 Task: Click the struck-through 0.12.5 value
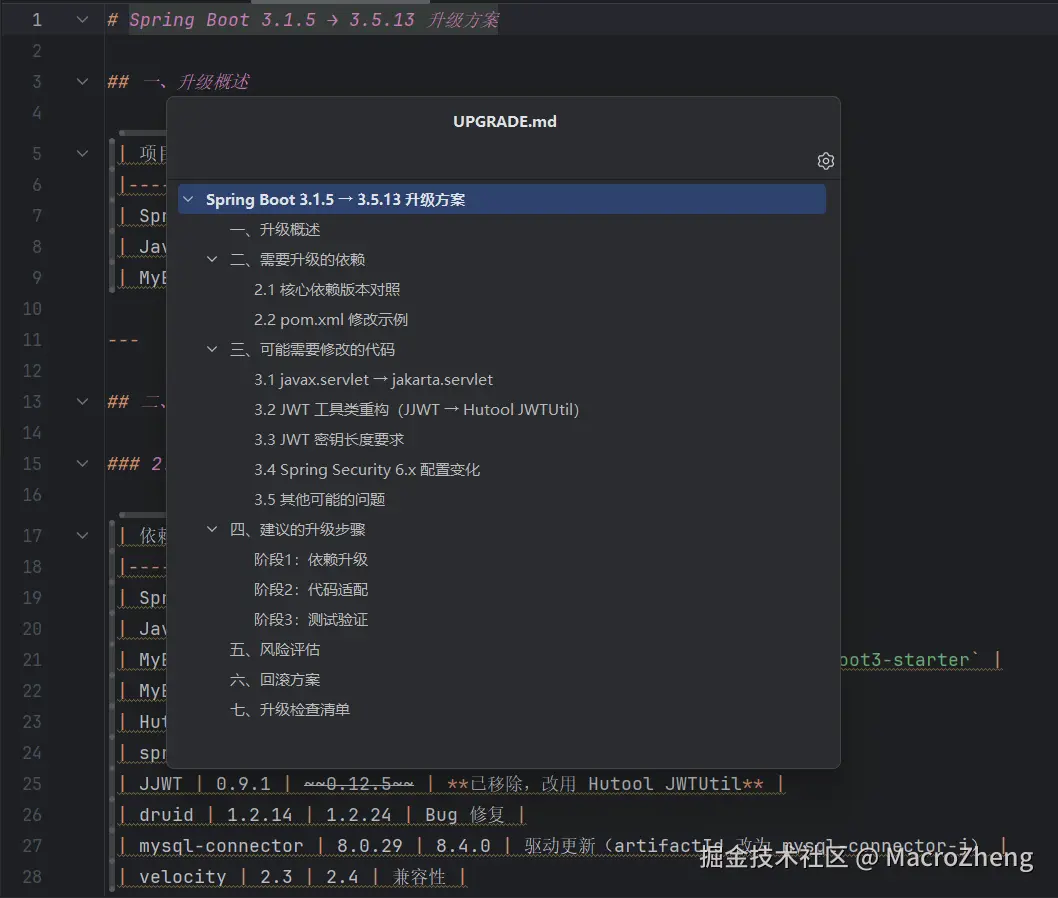click(358, 783)
